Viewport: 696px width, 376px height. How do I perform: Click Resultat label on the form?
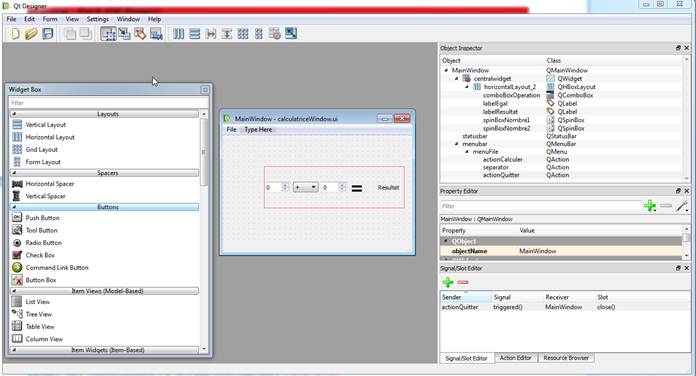388,188
